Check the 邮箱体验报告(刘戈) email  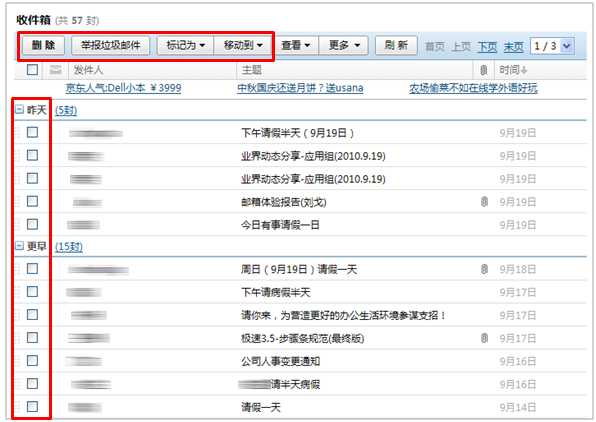click(x=32, y=201)
